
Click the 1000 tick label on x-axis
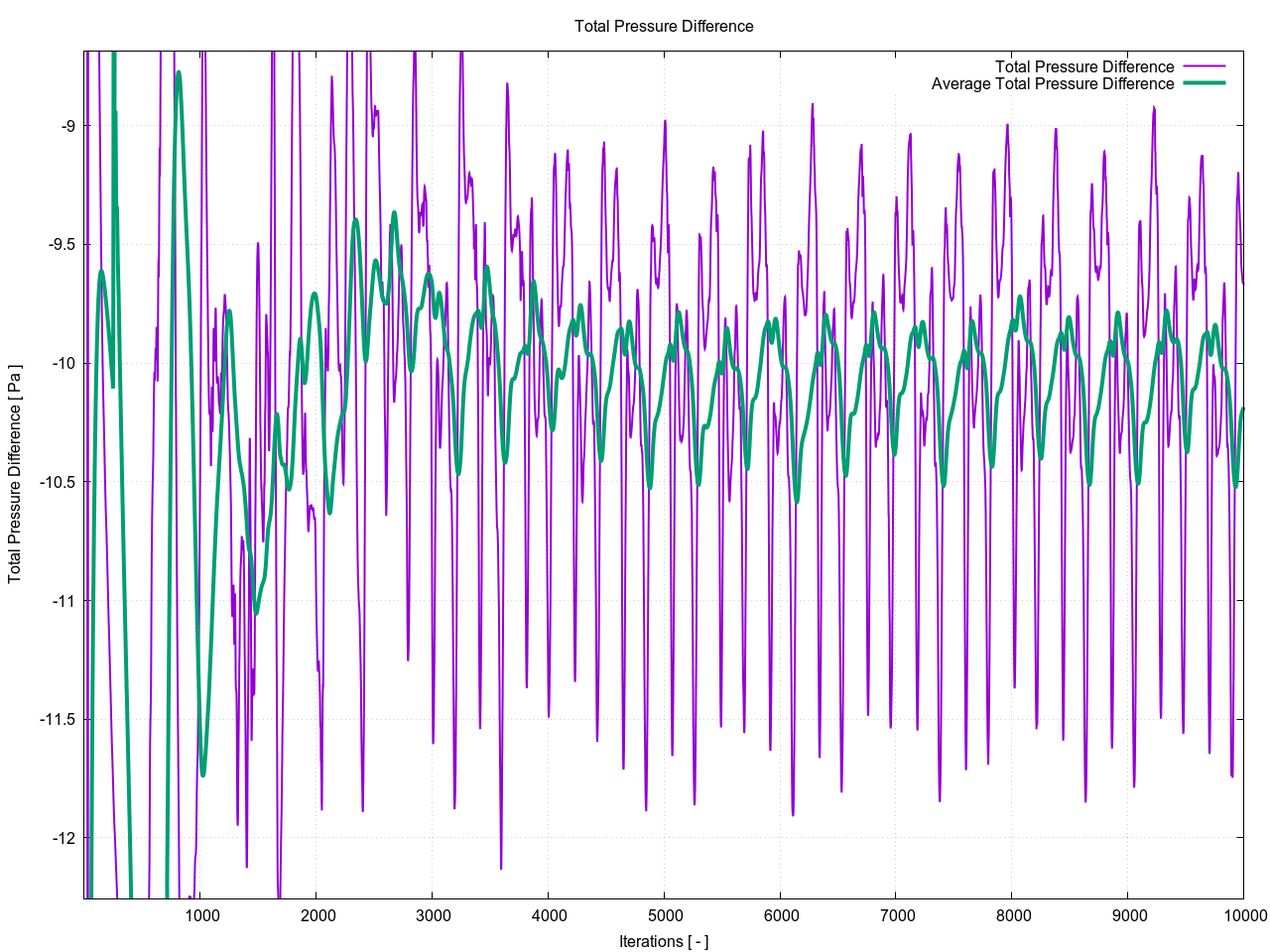201,915
